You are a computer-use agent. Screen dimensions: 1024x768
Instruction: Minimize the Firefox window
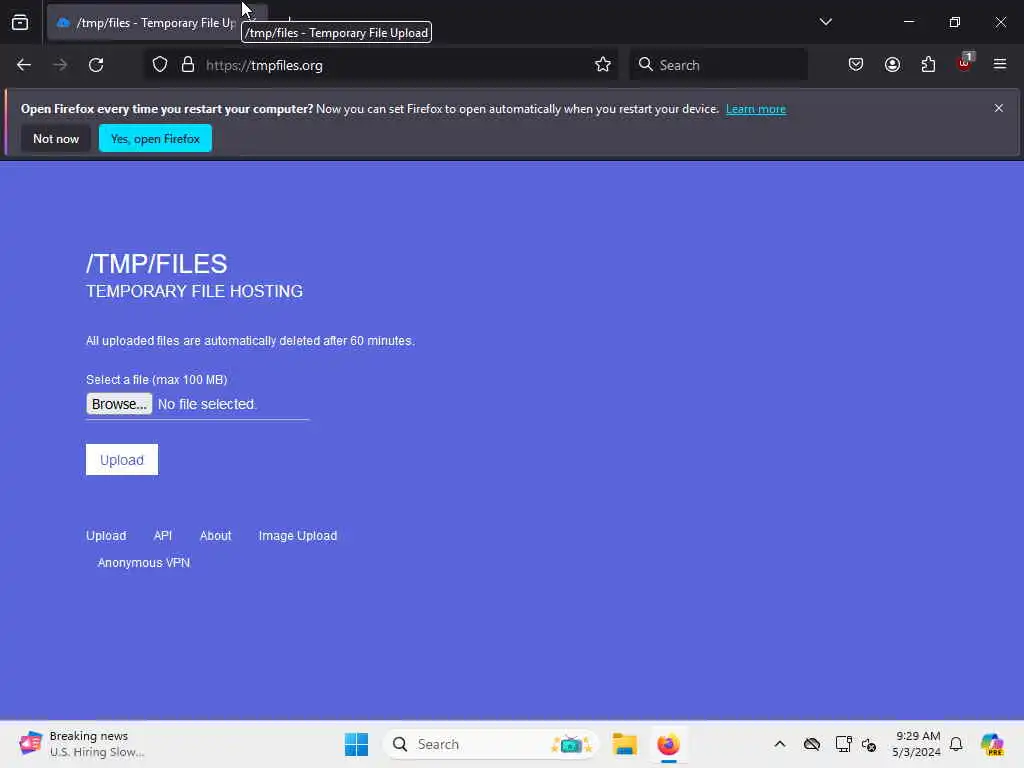click(x=908, y=22)
